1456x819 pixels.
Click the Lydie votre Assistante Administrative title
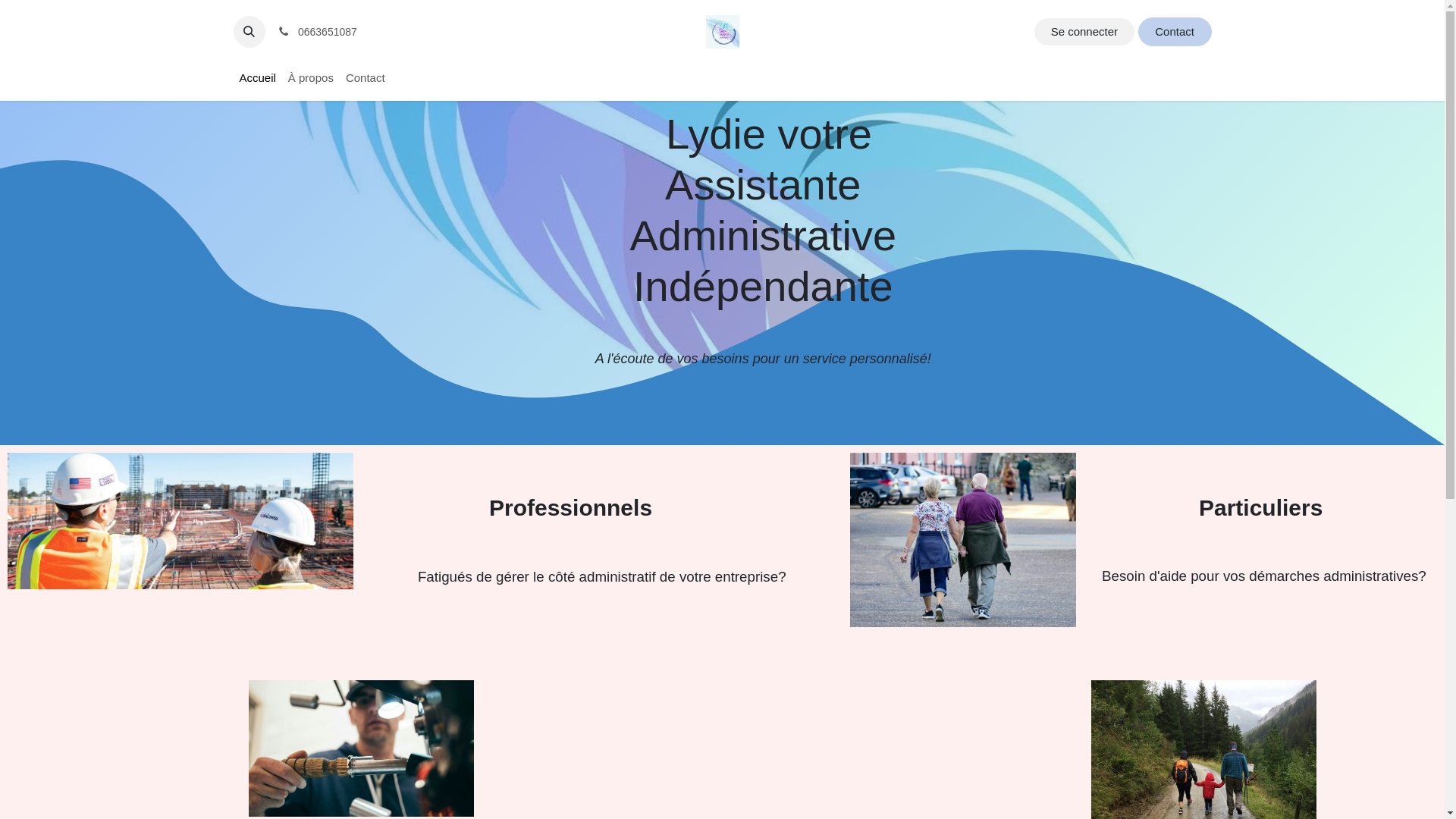point(763,210)
